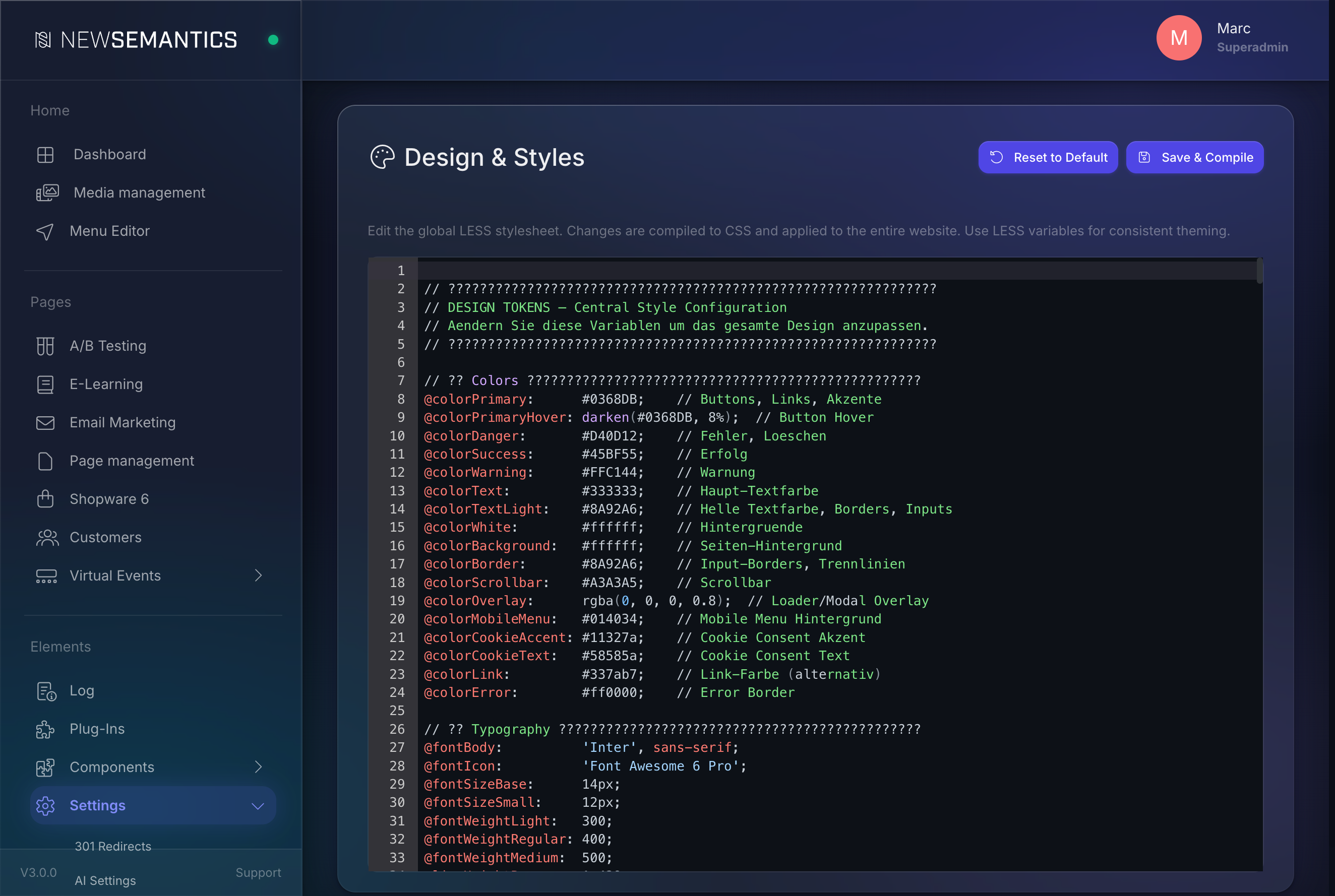Click the green status dot indicator
The image size is (1335, 896).
click(273, 40)
